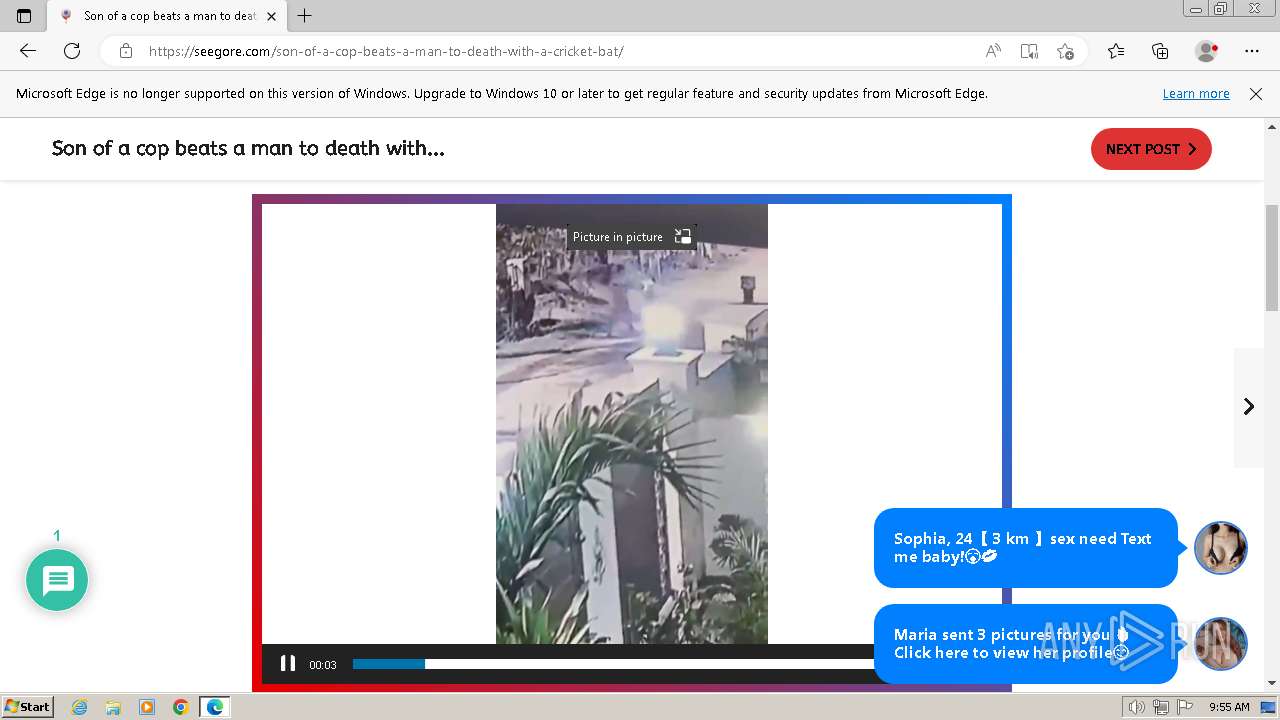The image size is (1280, 720).
Task: Open the media player taskbar icon
Action: point(147,707)
